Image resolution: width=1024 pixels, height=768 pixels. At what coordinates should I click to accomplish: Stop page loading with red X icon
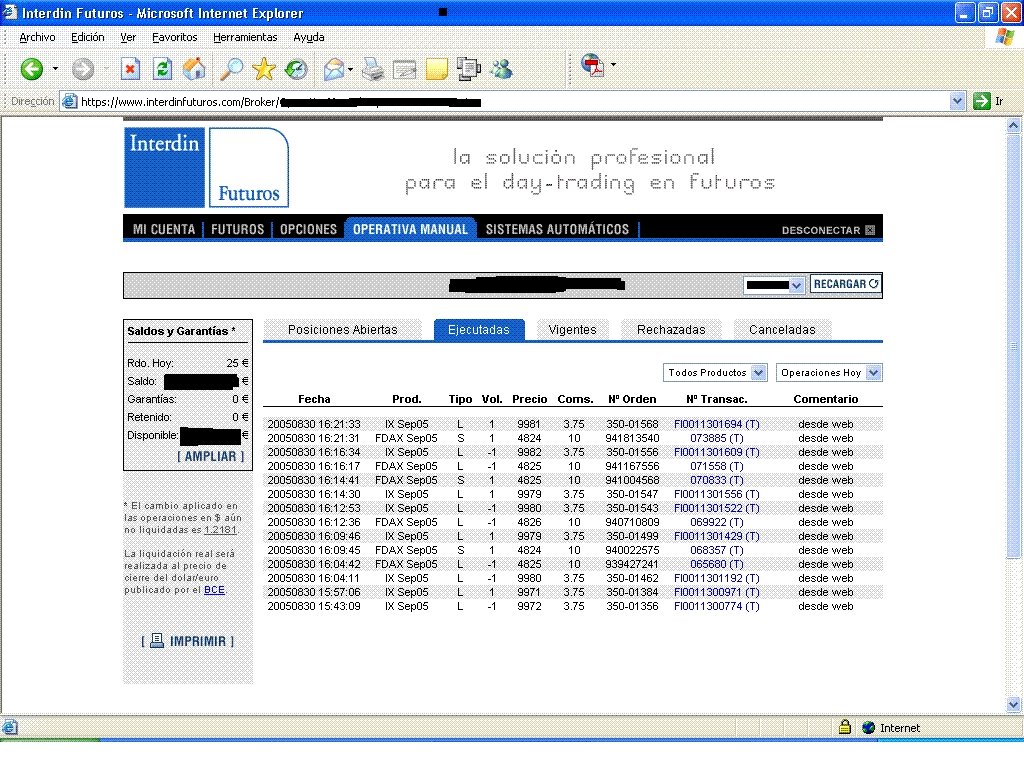[131, 69]
